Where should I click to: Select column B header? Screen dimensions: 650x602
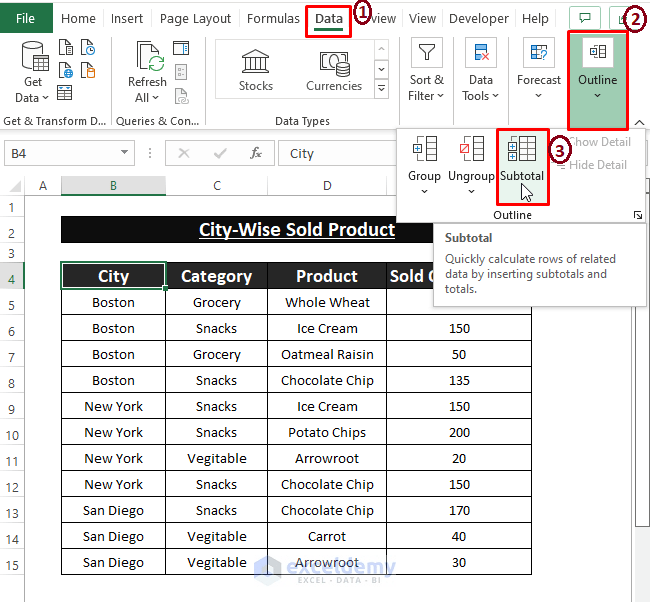pyautogui.click(x=114, y=185)
